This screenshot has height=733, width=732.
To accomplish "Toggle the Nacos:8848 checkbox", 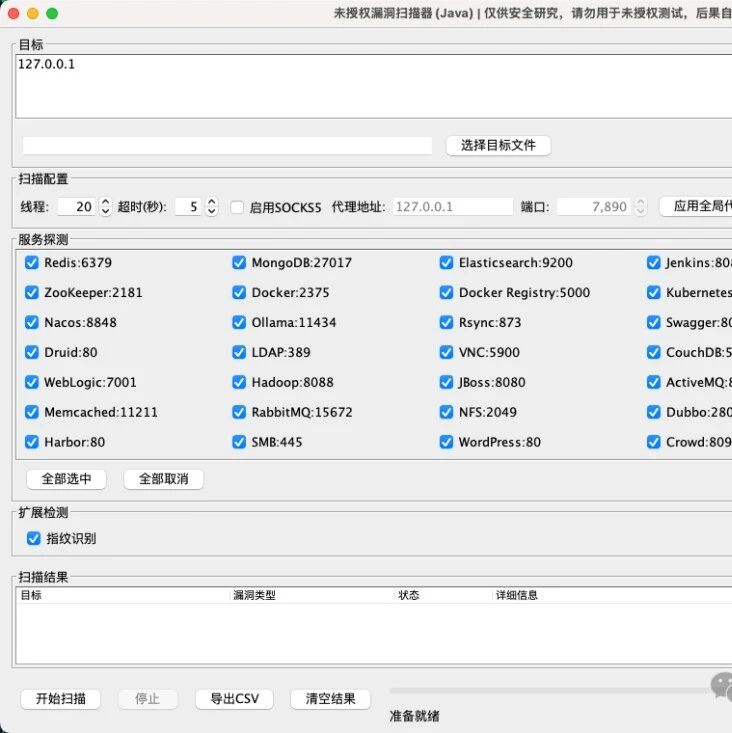I will (31, 323).
